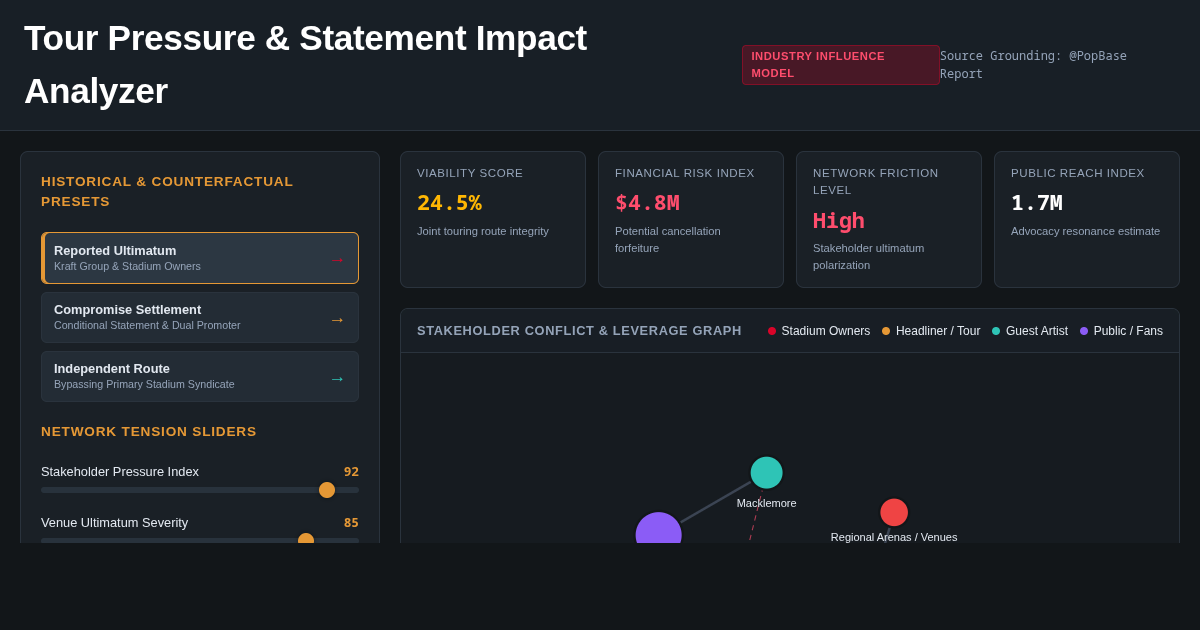Click the Tour Pressure & Statement Impact Analyzer title
1200x630 pixels.
coord(305,65)
